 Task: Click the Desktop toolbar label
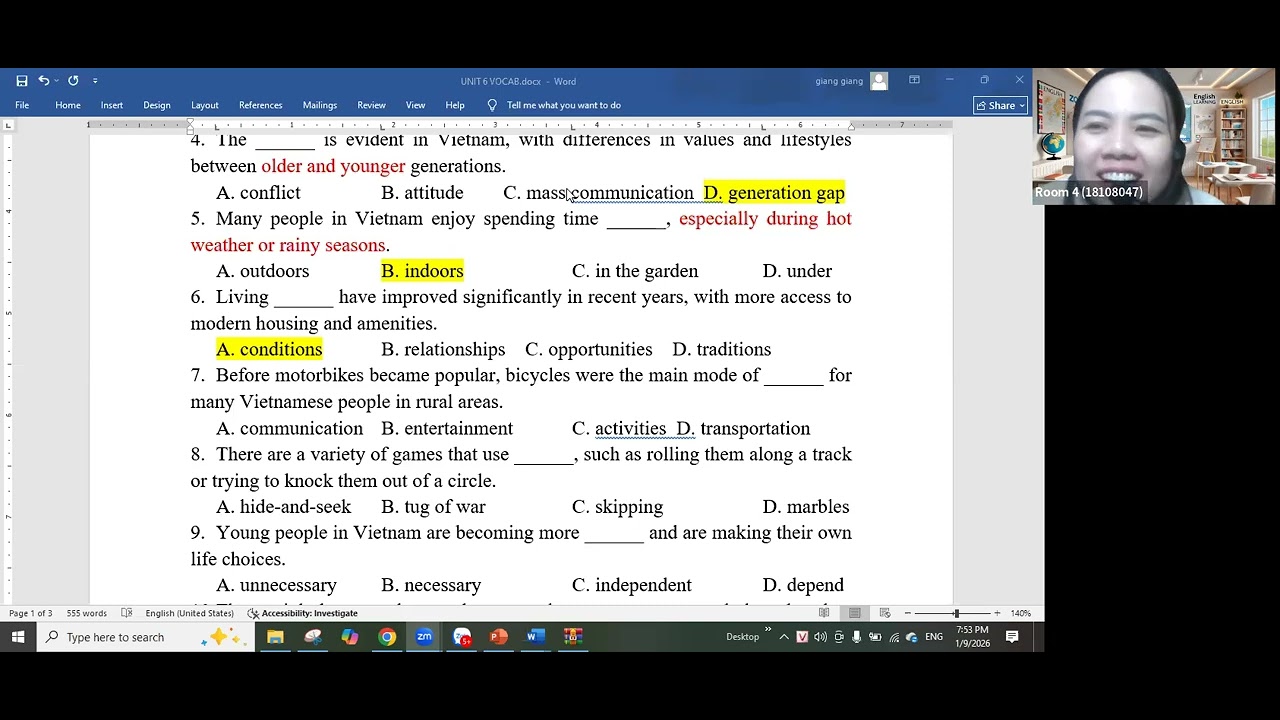(742, 637)
